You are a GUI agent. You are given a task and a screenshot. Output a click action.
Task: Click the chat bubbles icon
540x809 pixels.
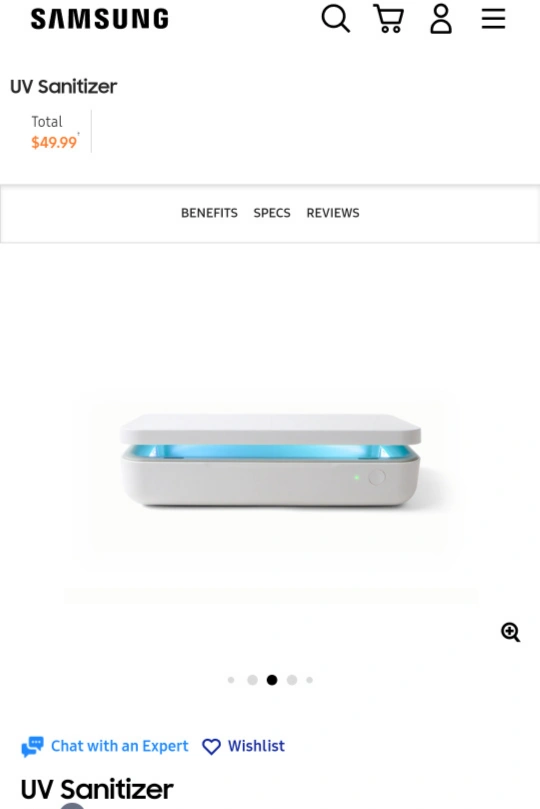[32, 747]
